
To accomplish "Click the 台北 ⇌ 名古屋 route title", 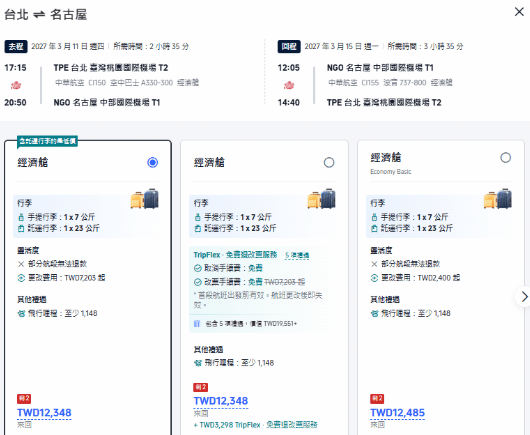I will click(x=46, y=15).
